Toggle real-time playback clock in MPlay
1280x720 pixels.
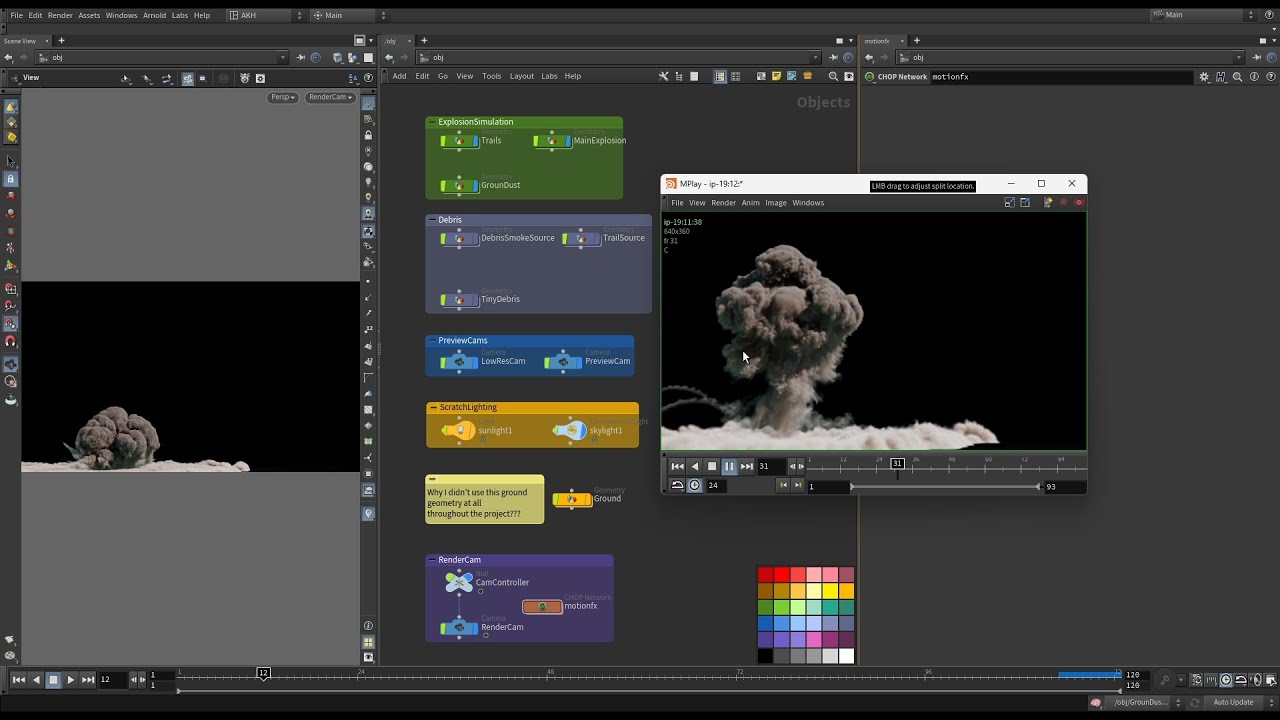coord(694,485)
